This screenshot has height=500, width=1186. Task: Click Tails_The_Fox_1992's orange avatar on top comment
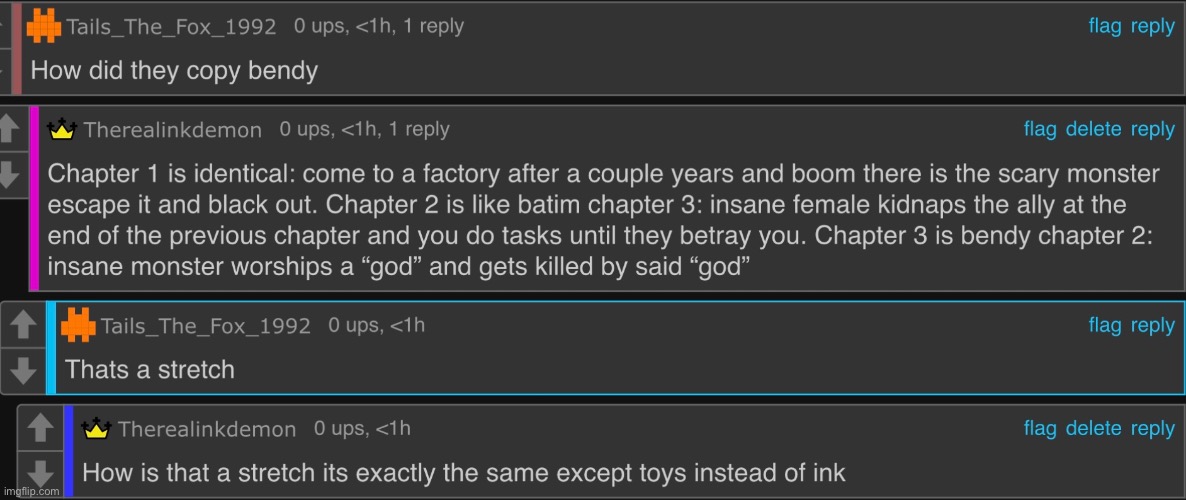pos(45,25)
